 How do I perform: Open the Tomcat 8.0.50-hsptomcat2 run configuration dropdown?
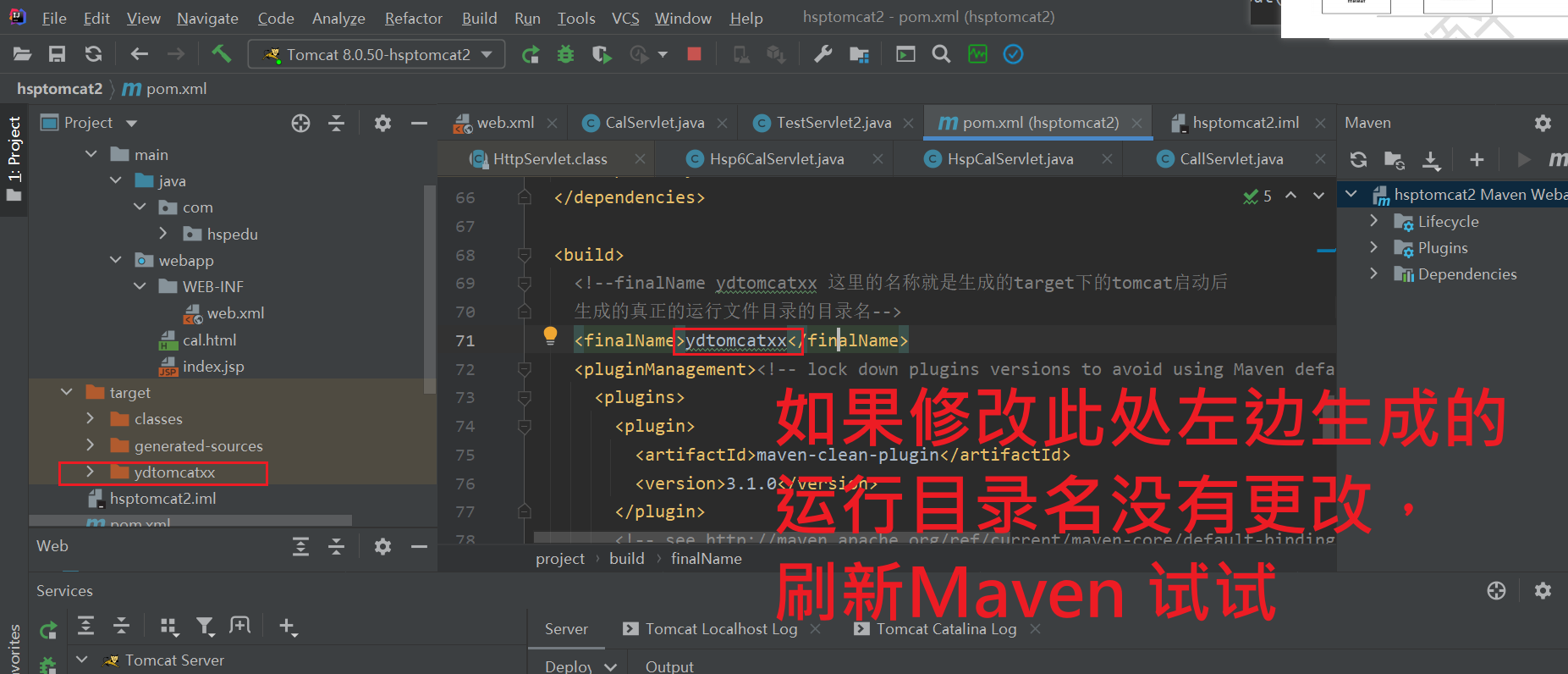(377, 54)
